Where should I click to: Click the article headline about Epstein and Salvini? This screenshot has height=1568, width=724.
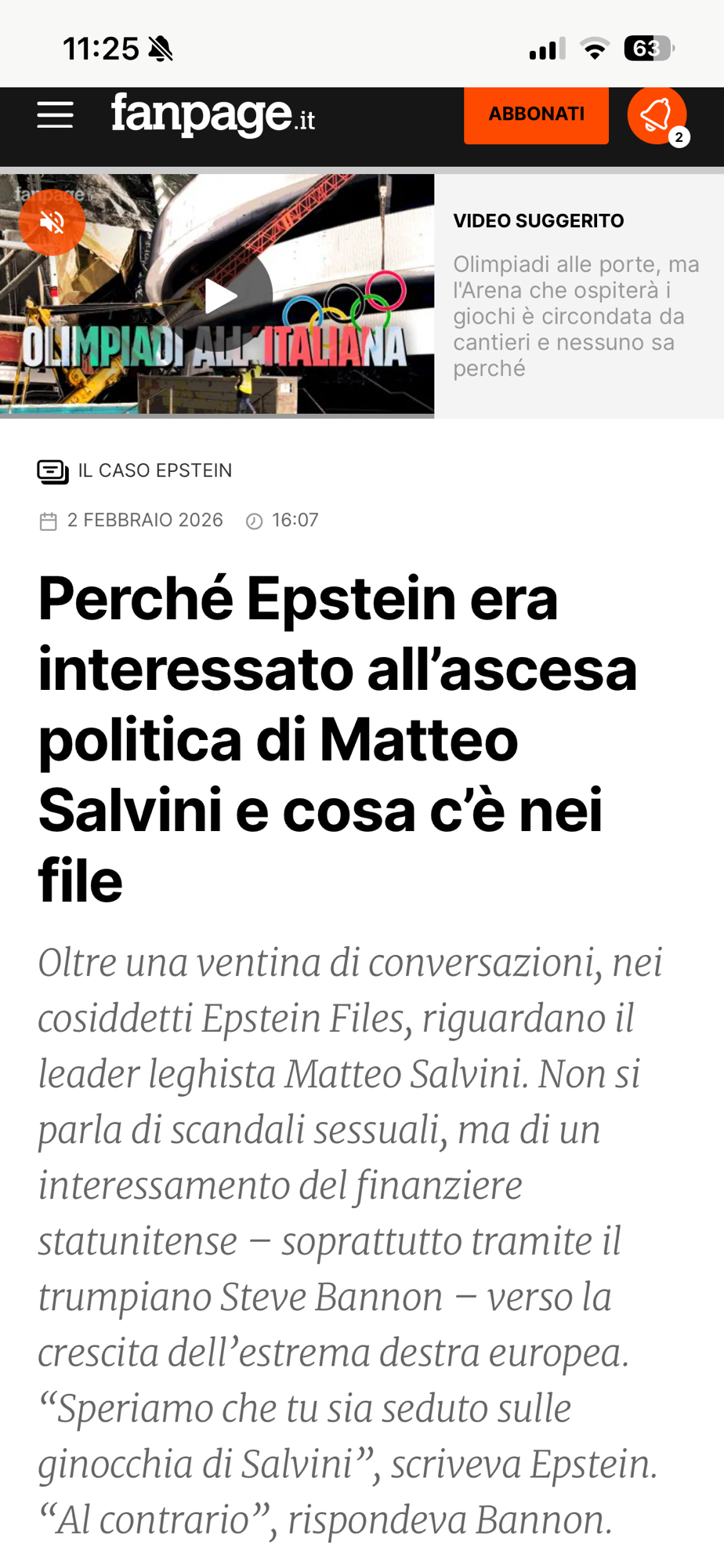(x=337, y=738)
